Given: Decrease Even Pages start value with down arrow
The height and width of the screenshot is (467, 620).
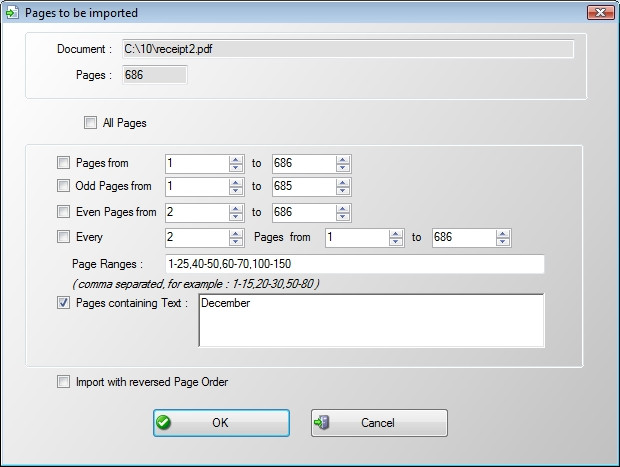Looking at the screenshot, I should pos(236,217).
